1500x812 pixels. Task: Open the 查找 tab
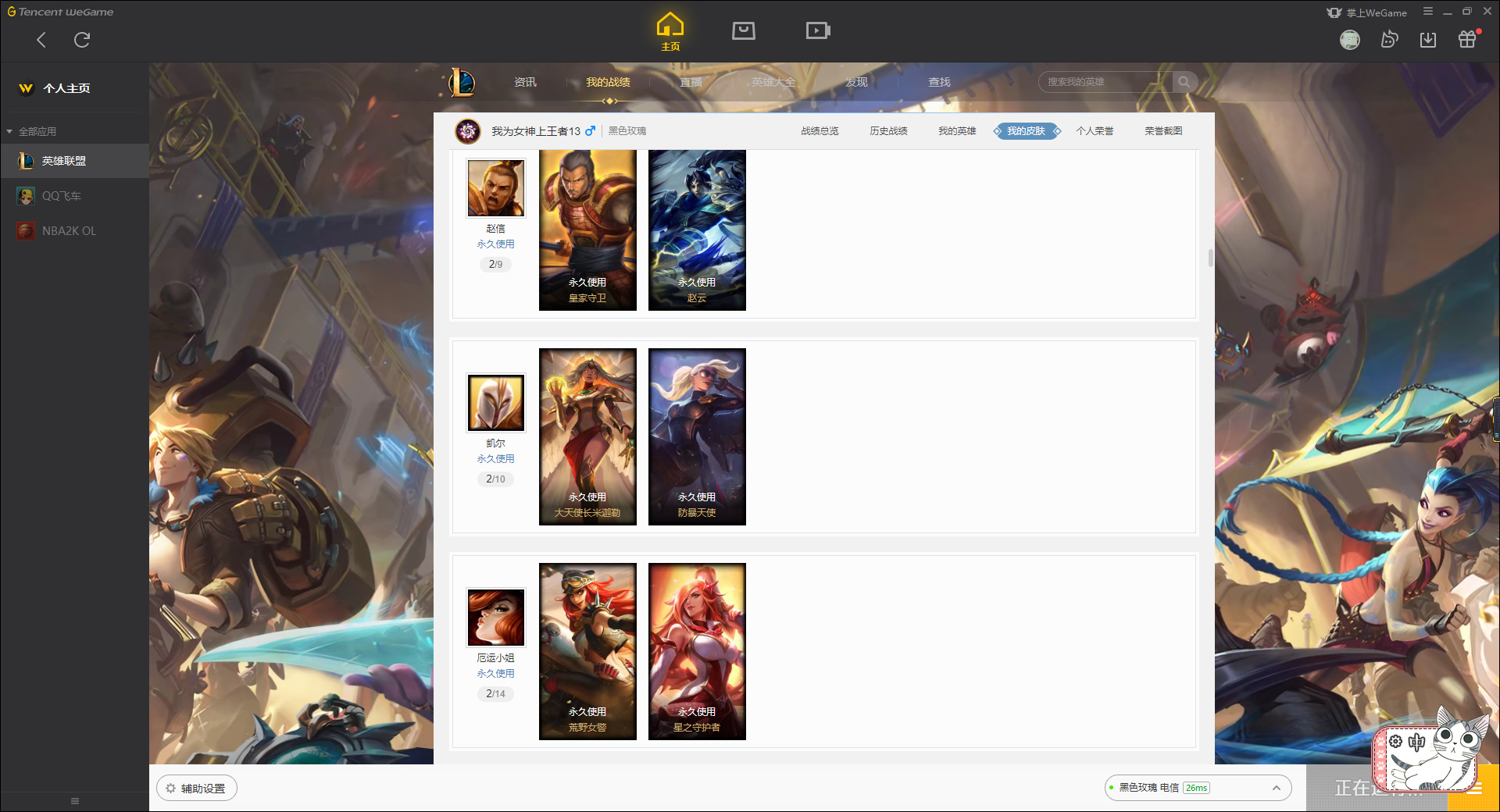pyautogui.click(x=939, y=82)
